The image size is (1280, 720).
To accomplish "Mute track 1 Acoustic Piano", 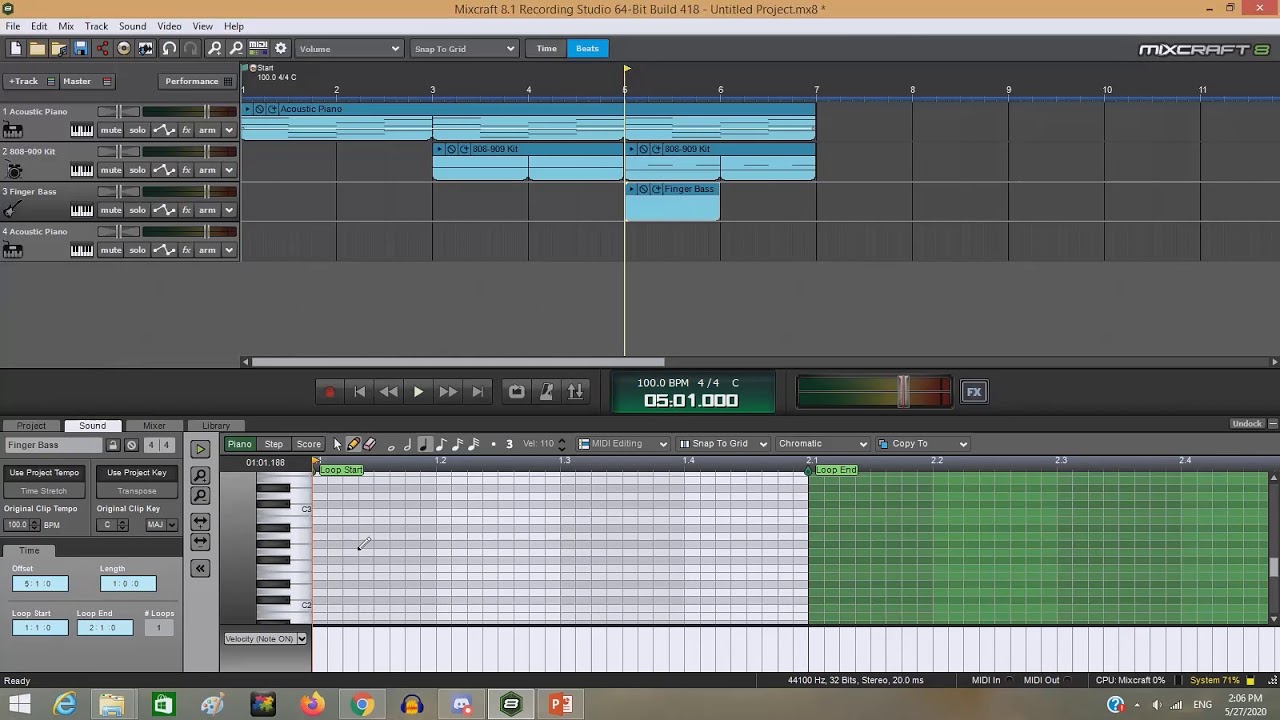I will 111,130.
